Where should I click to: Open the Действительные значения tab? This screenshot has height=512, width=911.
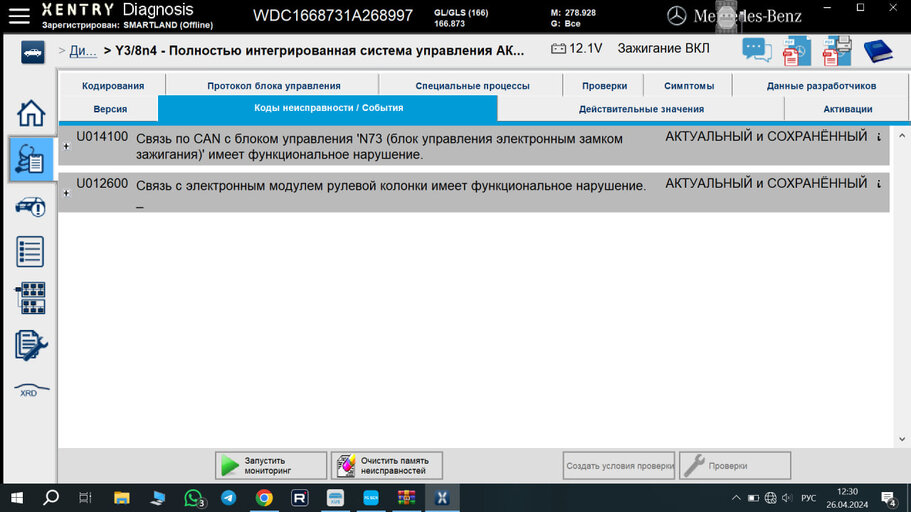[x=641, y=109]
